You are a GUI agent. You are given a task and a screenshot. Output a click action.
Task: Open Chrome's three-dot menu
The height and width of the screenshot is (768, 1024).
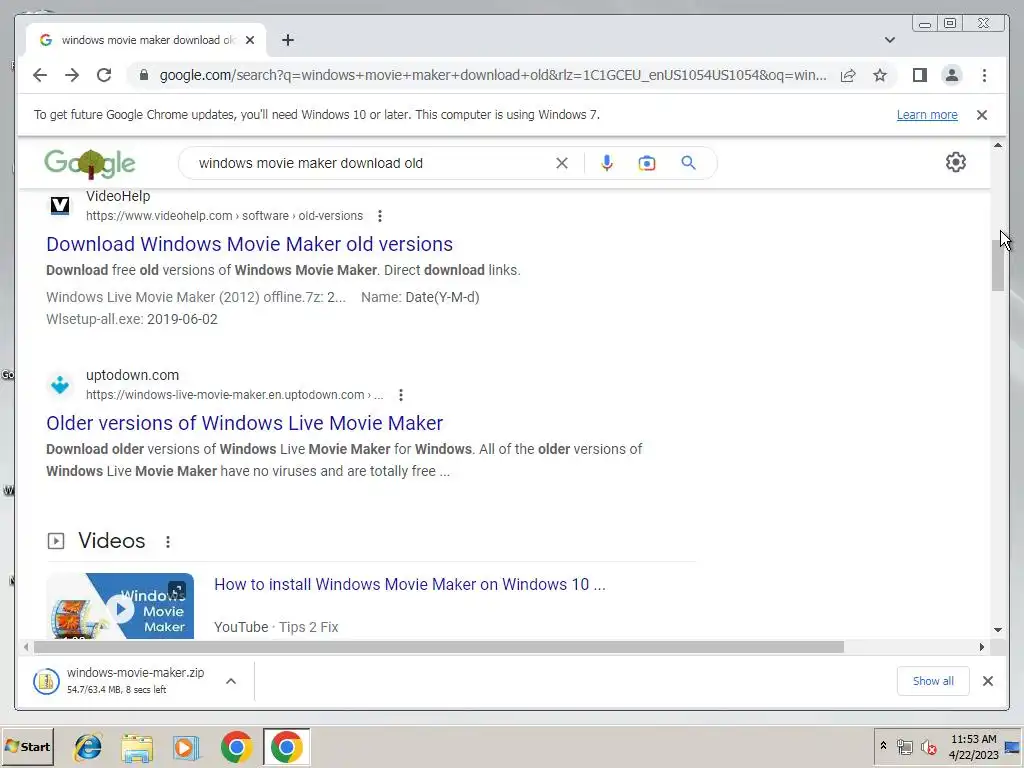[984, 75]
